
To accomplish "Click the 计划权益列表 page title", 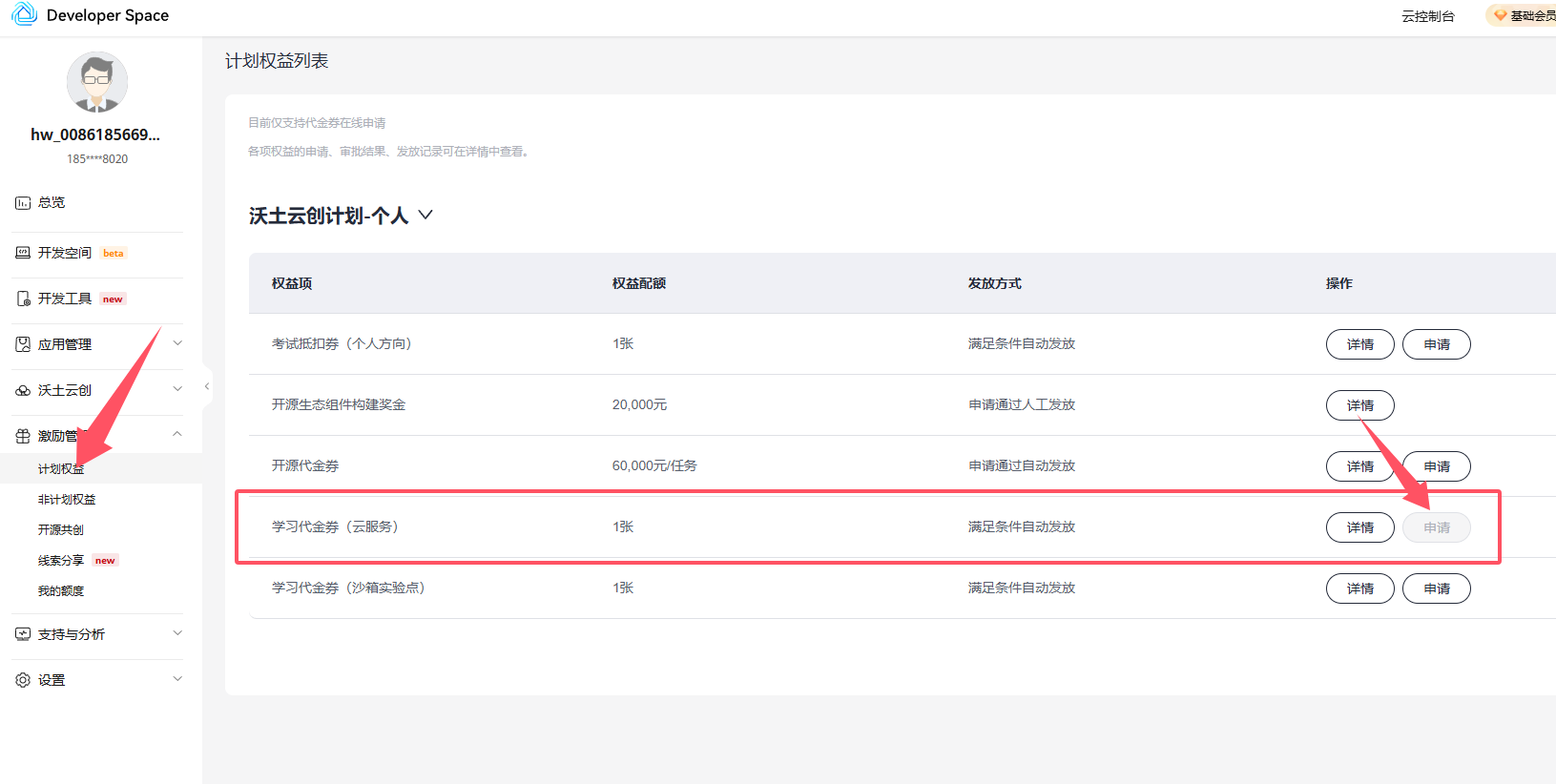I will point(277,61).
